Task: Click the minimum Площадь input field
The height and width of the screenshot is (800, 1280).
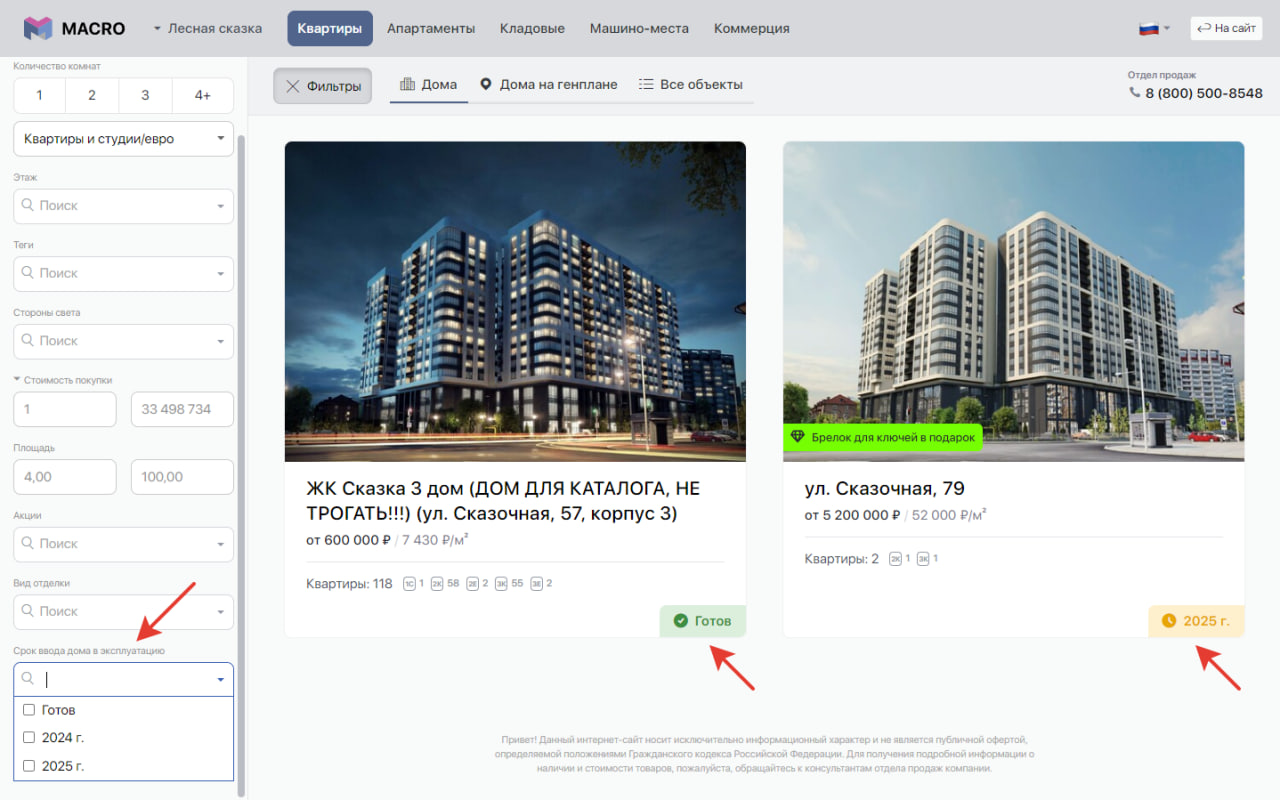Action: pos(65,477)
